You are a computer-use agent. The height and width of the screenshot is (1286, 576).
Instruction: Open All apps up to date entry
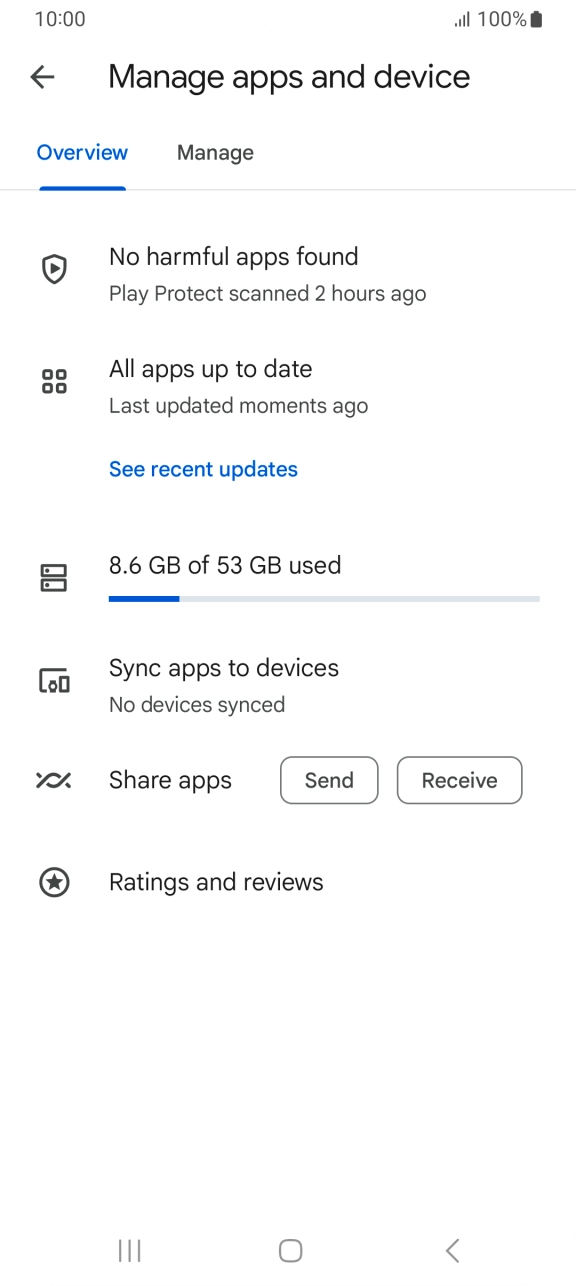point(288,386)
